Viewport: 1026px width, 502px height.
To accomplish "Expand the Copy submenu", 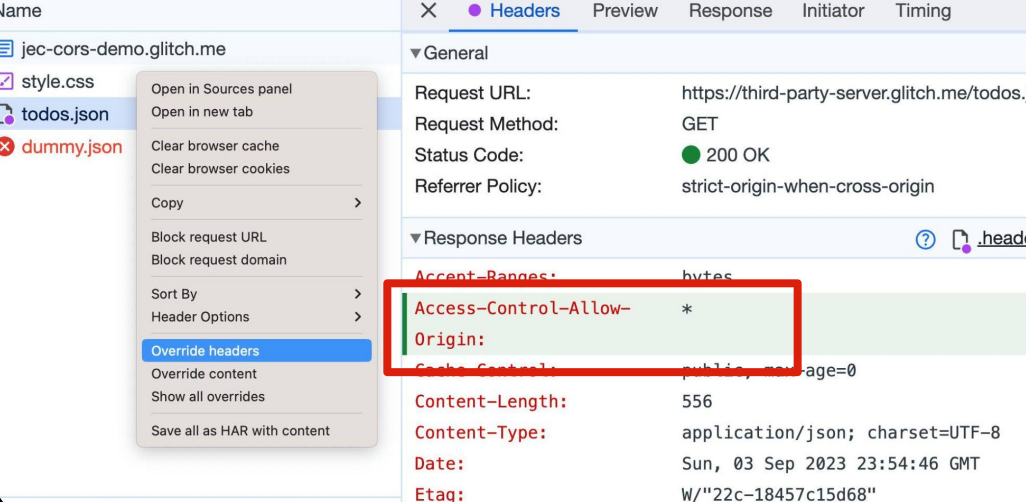I will (357, 203).
